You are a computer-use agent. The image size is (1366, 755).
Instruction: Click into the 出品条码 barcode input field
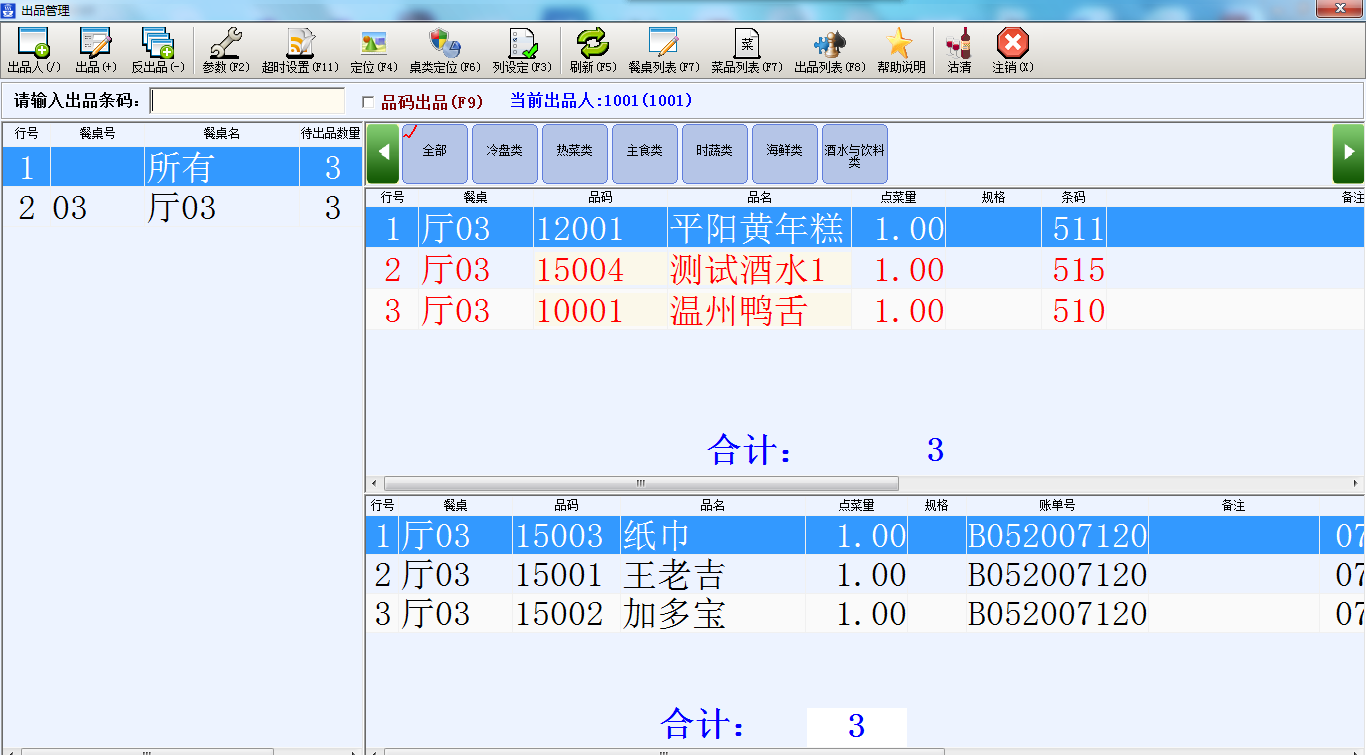(x=247, y=101)
